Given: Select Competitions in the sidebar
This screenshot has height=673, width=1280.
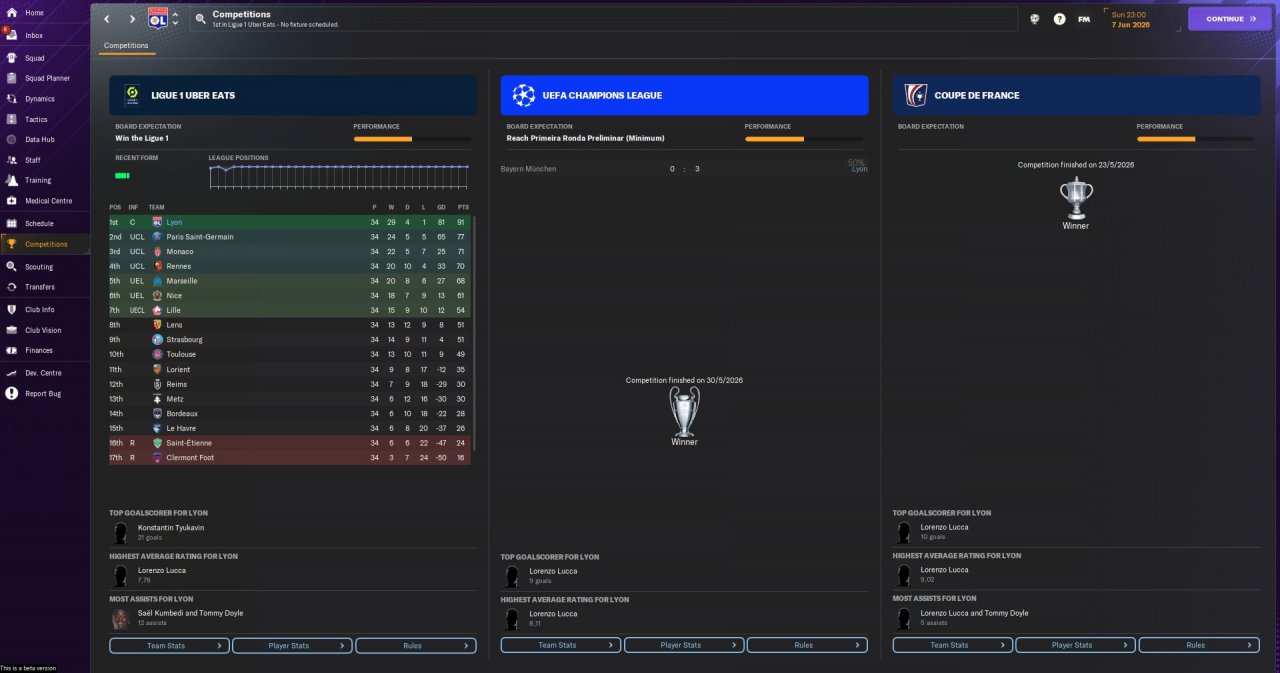Looking at the screenshot, I should pyautogui.click(x=45, y=244).
